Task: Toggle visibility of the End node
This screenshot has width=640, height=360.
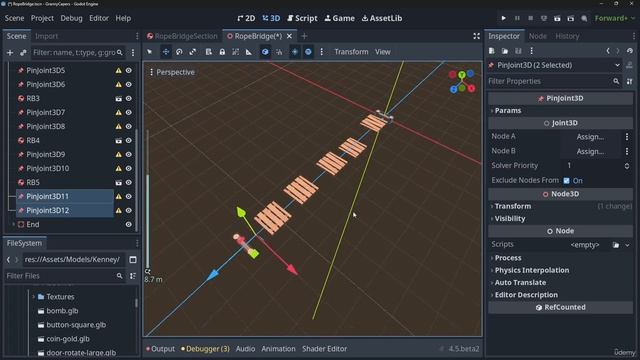Action: click(x=129, y=224)
